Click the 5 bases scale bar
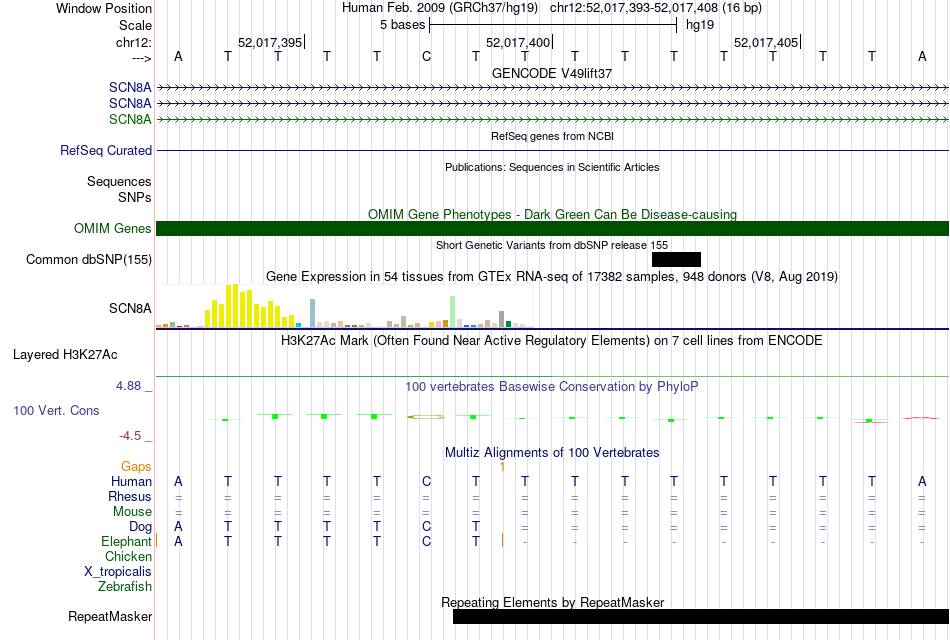This screenshot has width=950, height=640. tap(553, 25)
